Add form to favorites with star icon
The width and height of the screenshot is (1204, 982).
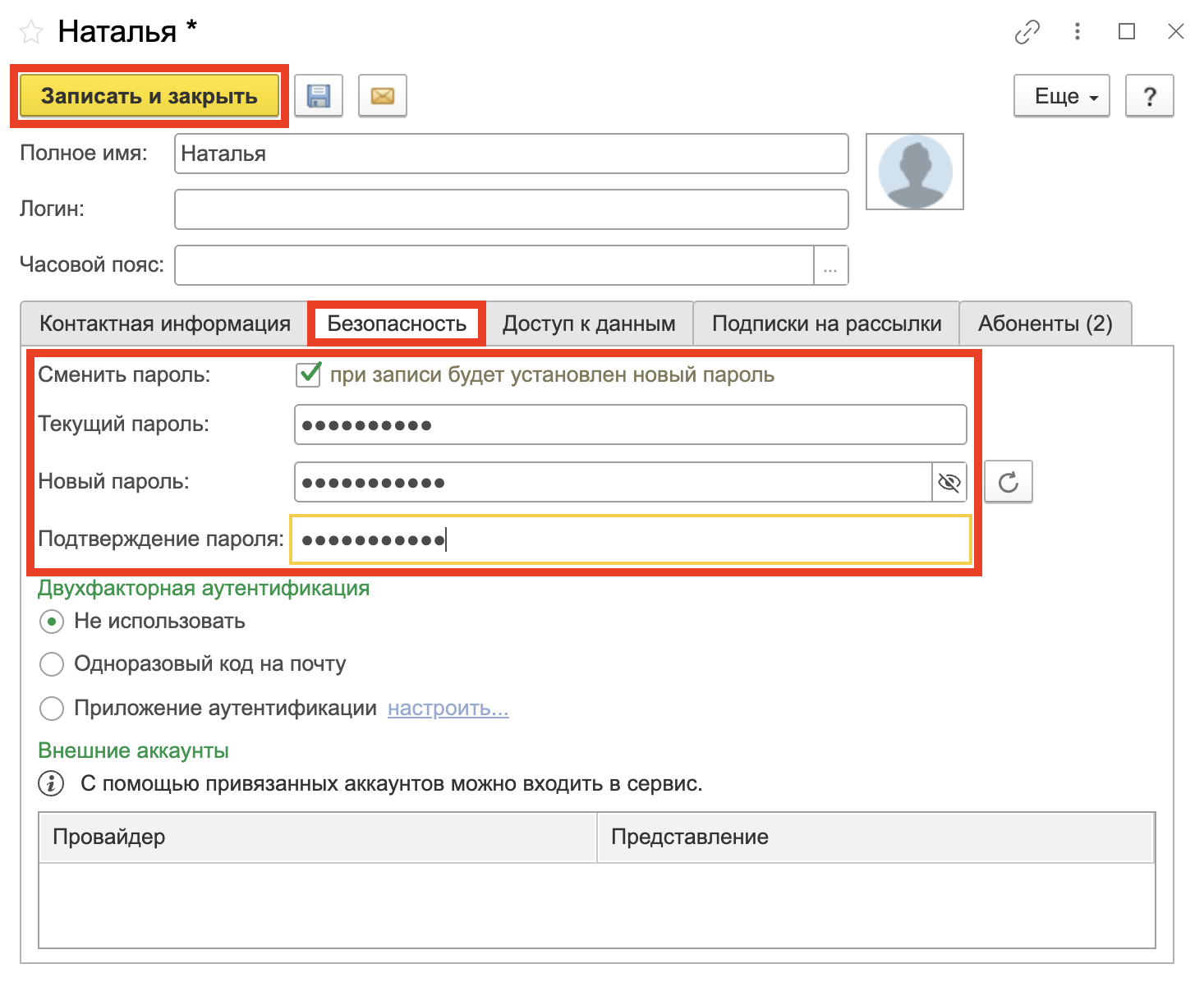pos(31,33)
